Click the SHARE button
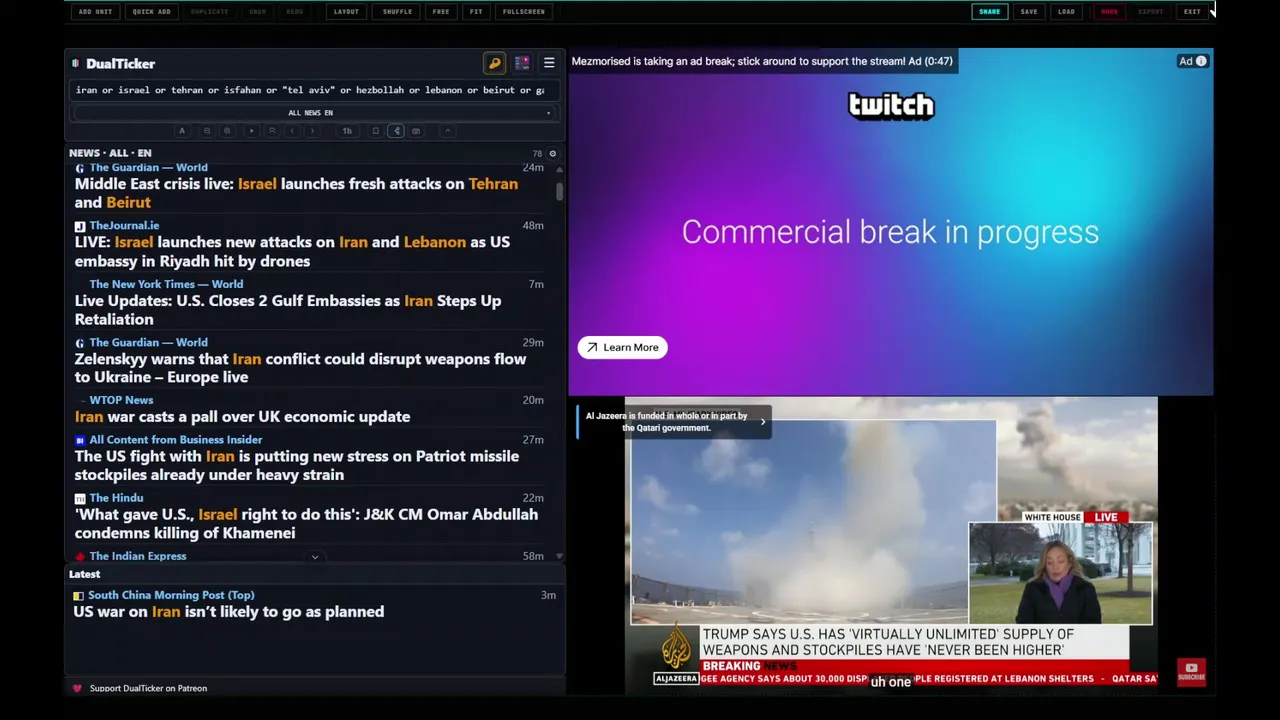The width and height of the screenshot is (1280, 720). 989,12
